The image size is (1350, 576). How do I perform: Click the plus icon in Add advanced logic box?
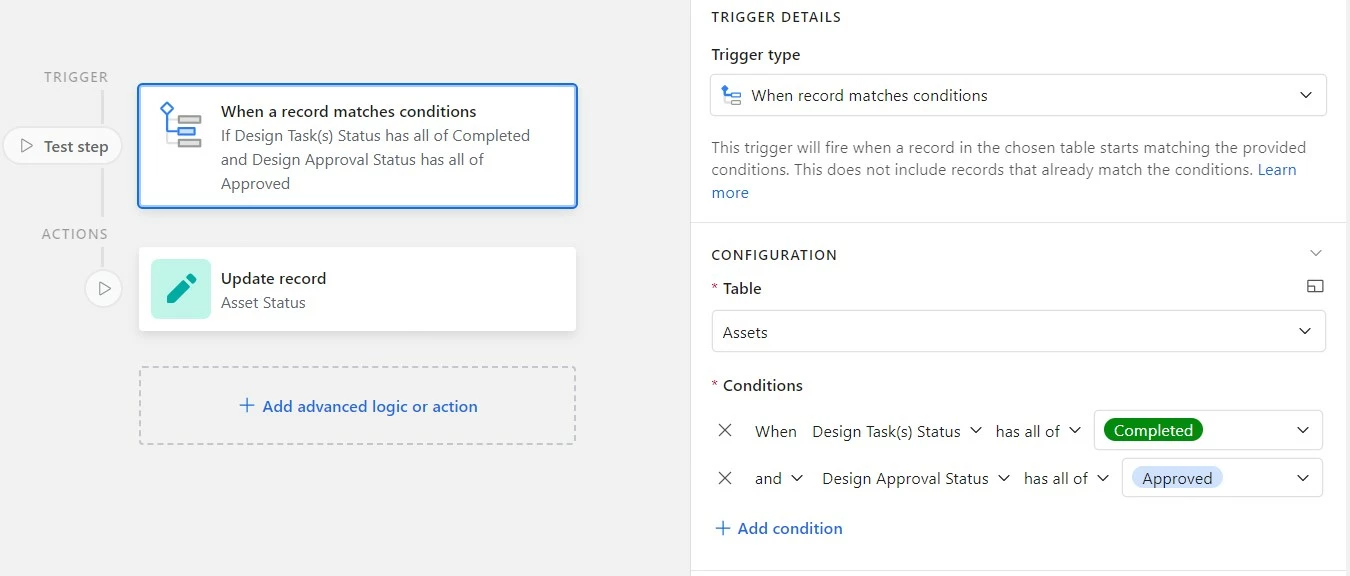tap(247, 406)
